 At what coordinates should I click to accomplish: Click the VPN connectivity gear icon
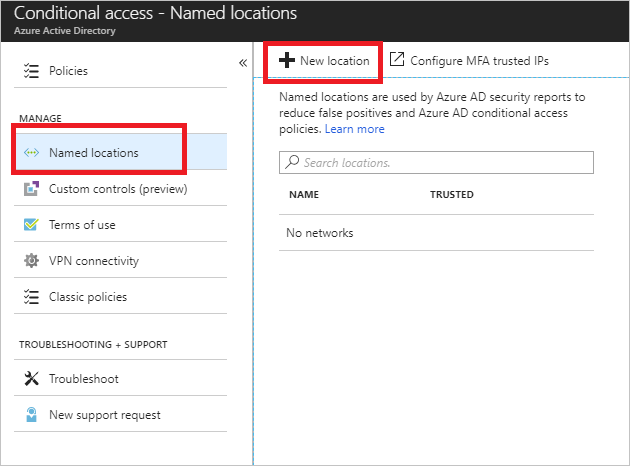[x=30, y=261]
